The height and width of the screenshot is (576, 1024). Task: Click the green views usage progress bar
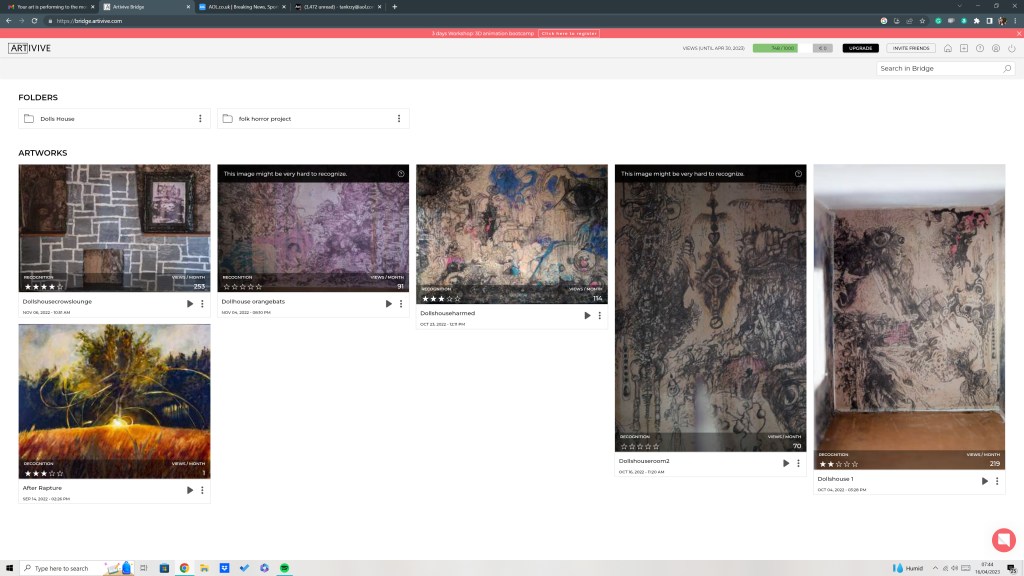775,48
